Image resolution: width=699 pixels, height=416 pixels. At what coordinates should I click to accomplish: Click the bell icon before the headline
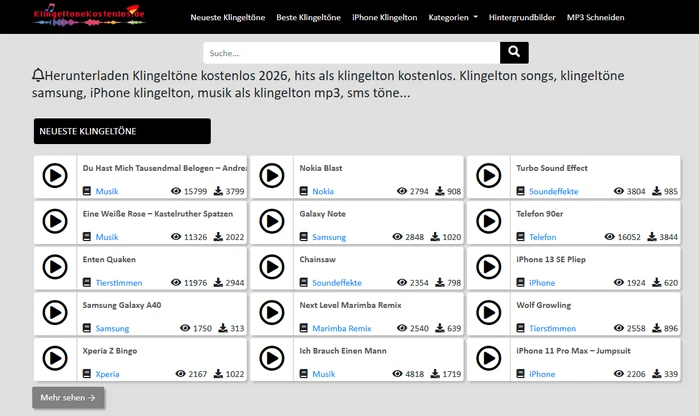tap(38, 75)
